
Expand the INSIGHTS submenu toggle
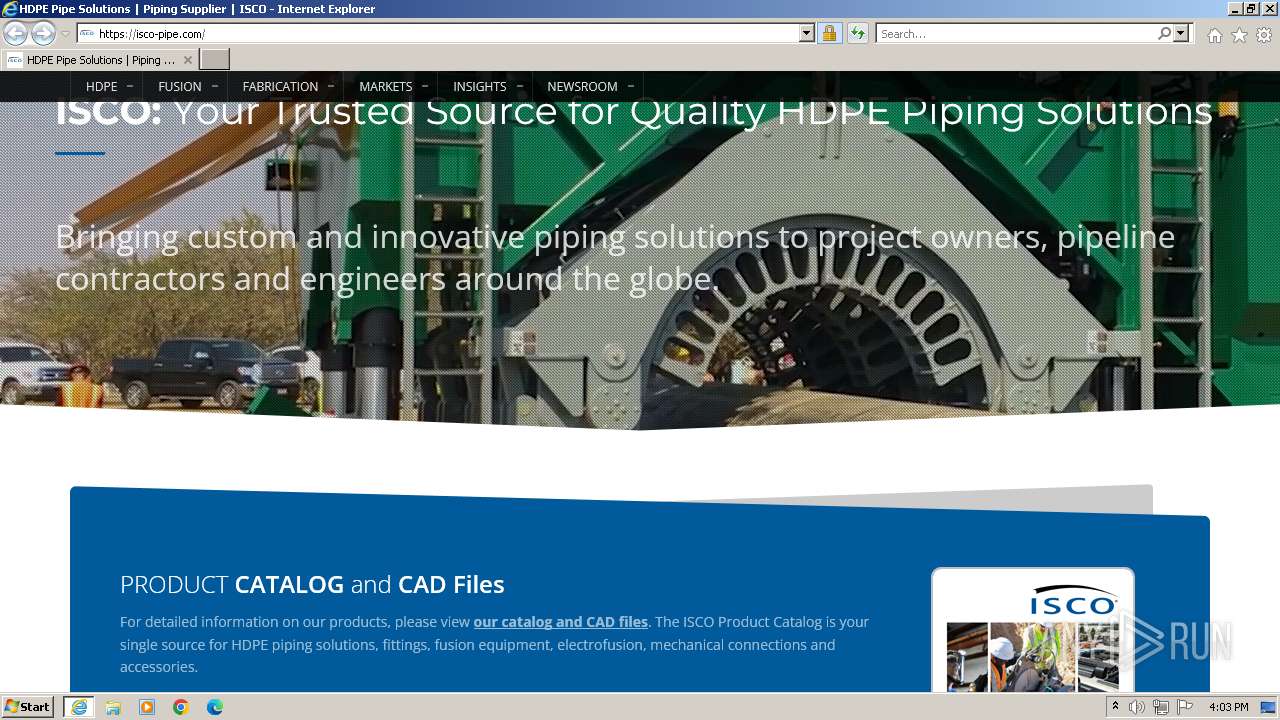click(520, 86)
